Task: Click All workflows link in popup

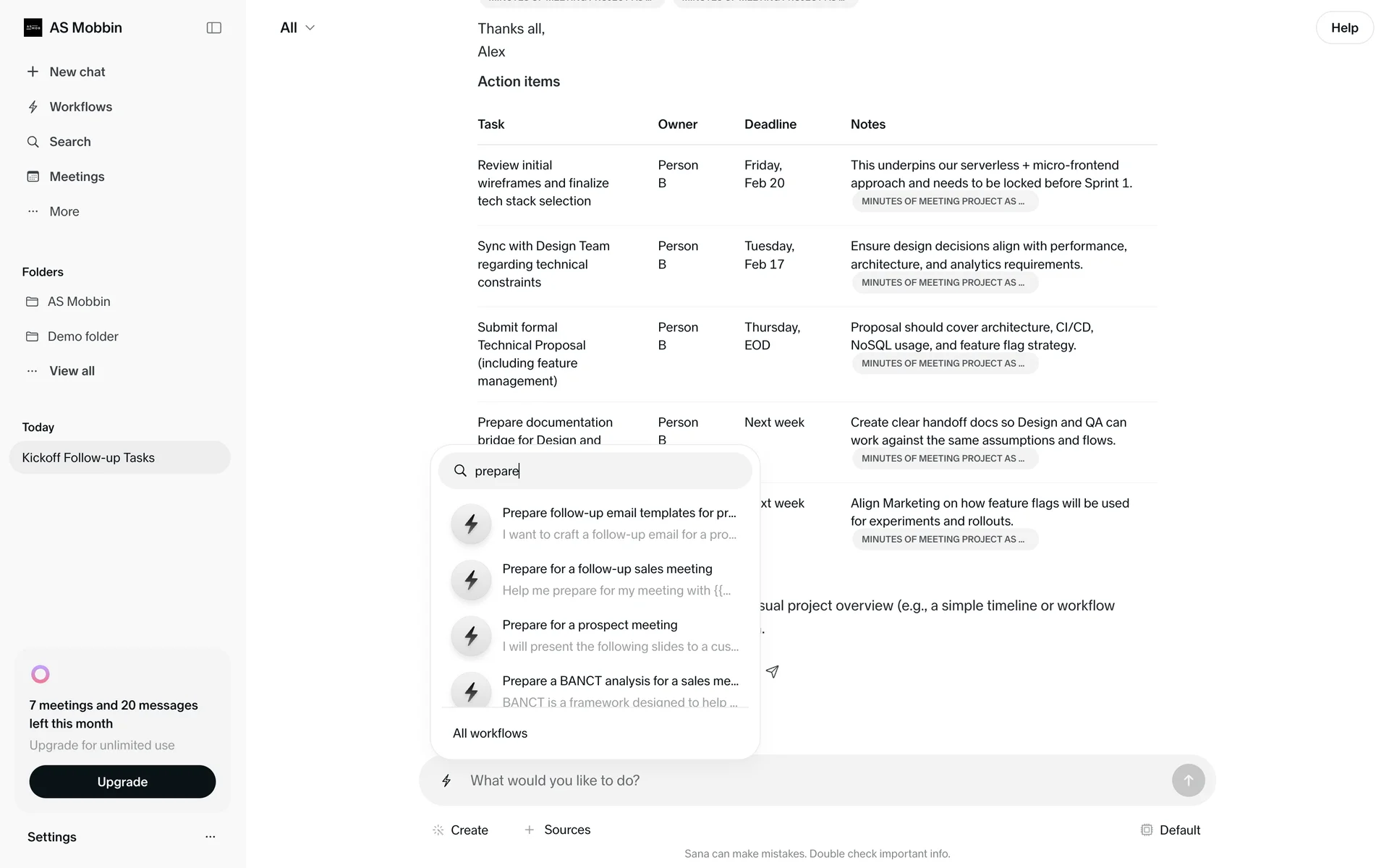Action: 490,733
